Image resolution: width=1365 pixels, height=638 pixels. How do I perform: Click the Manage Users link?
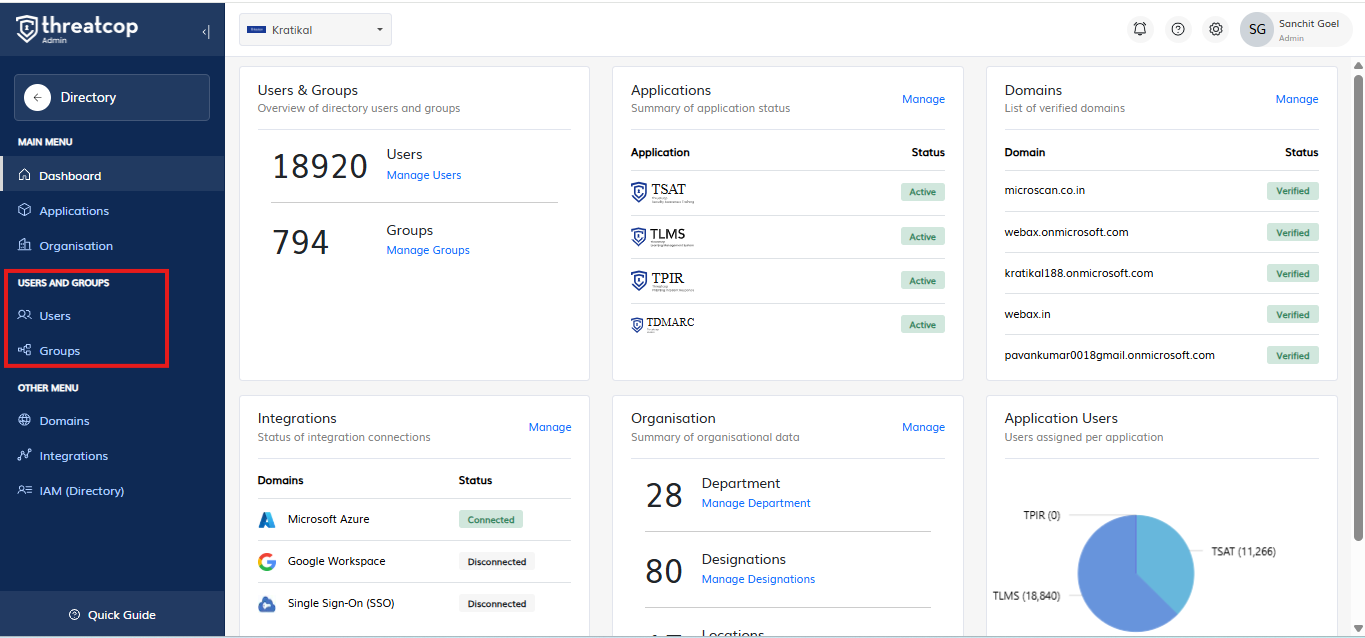click(x=424, y=175)
